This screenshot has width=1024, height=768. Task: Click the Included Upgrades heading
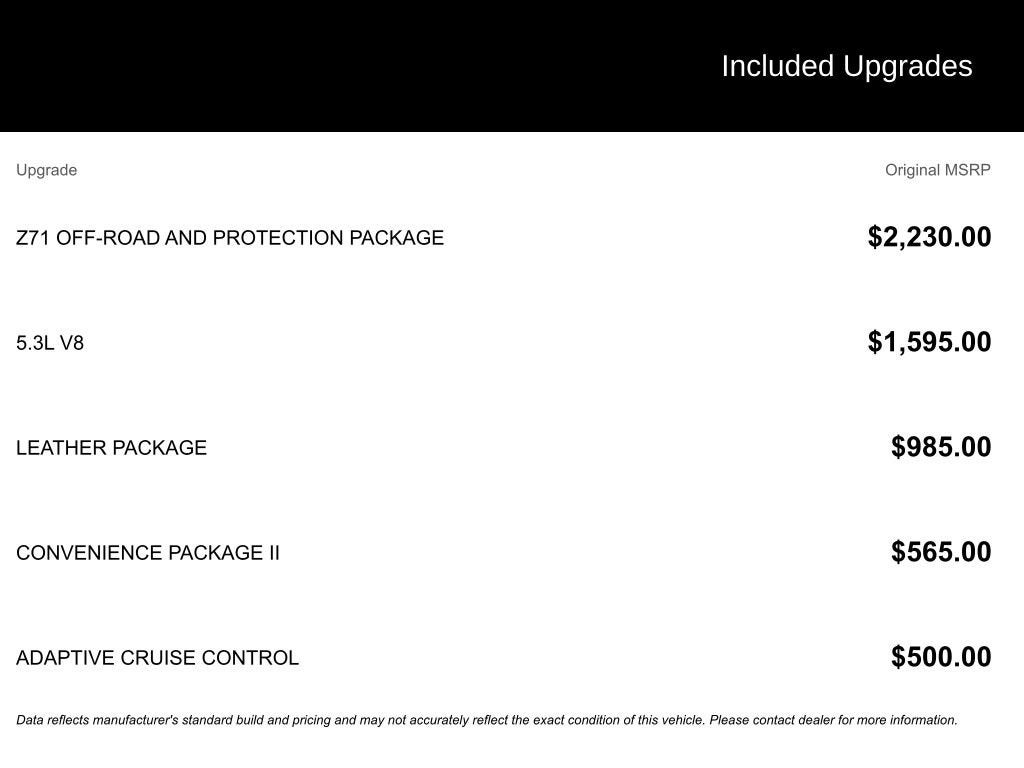846,66
